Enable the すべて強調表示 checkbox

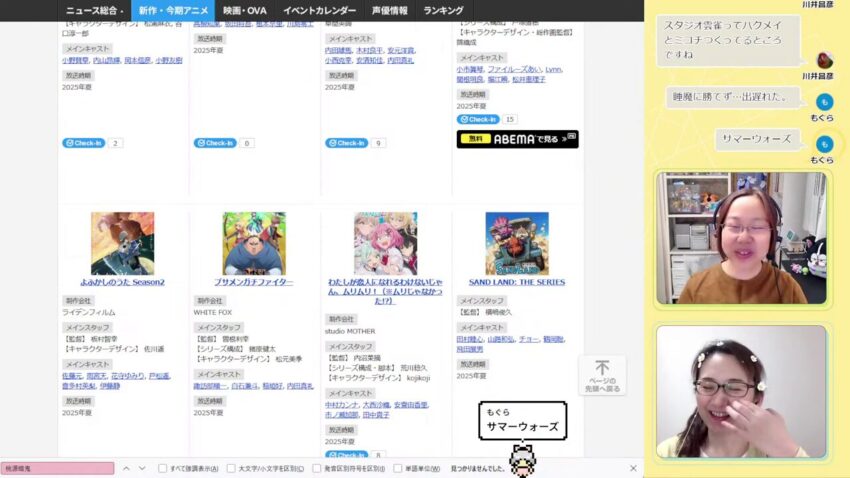tap(163, 468)
